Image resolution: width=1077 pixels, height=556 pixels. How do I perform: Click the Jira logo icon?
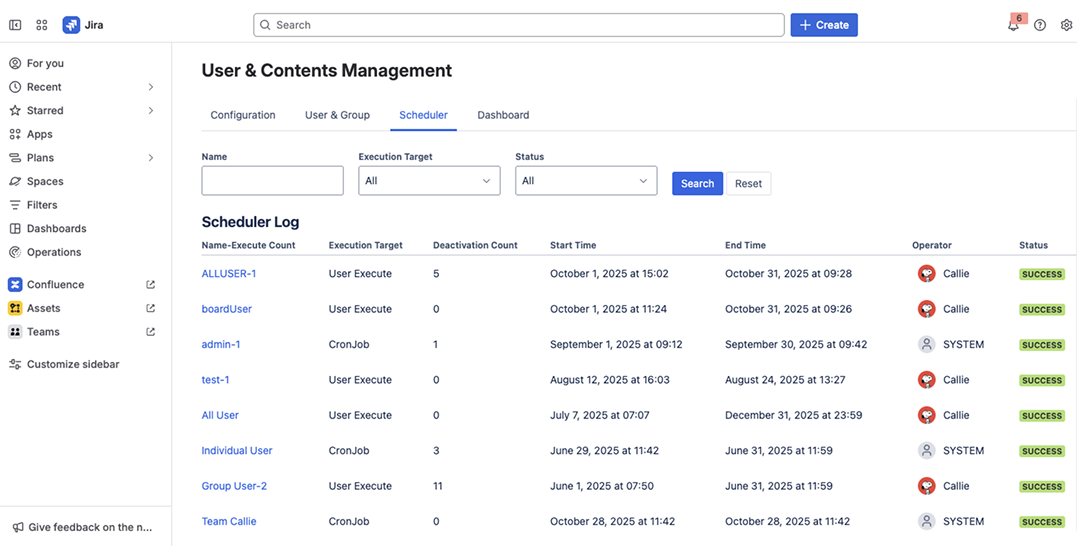[71, 25]
